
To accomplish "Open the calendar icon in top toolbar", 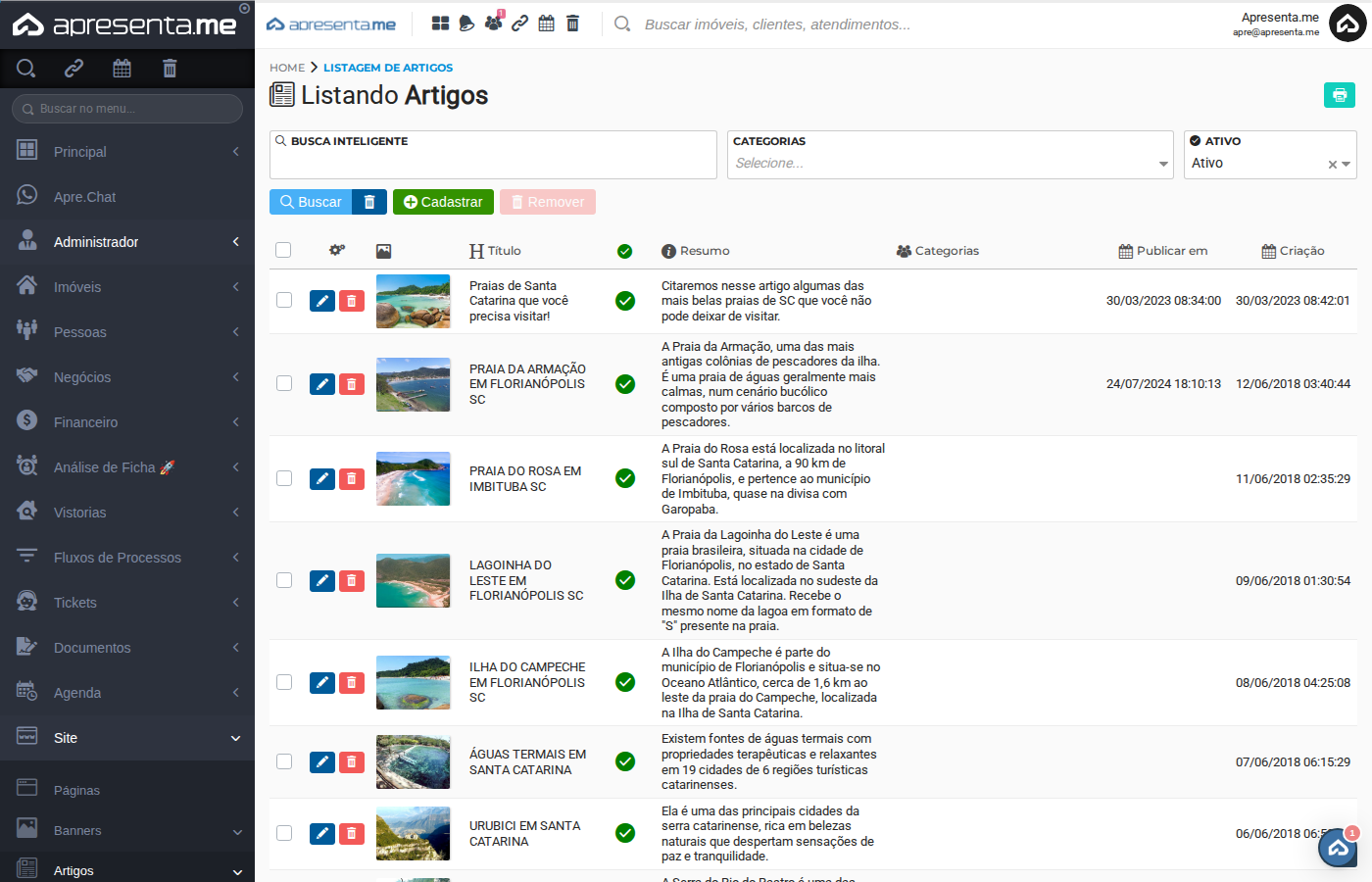I will click(546, 22).
